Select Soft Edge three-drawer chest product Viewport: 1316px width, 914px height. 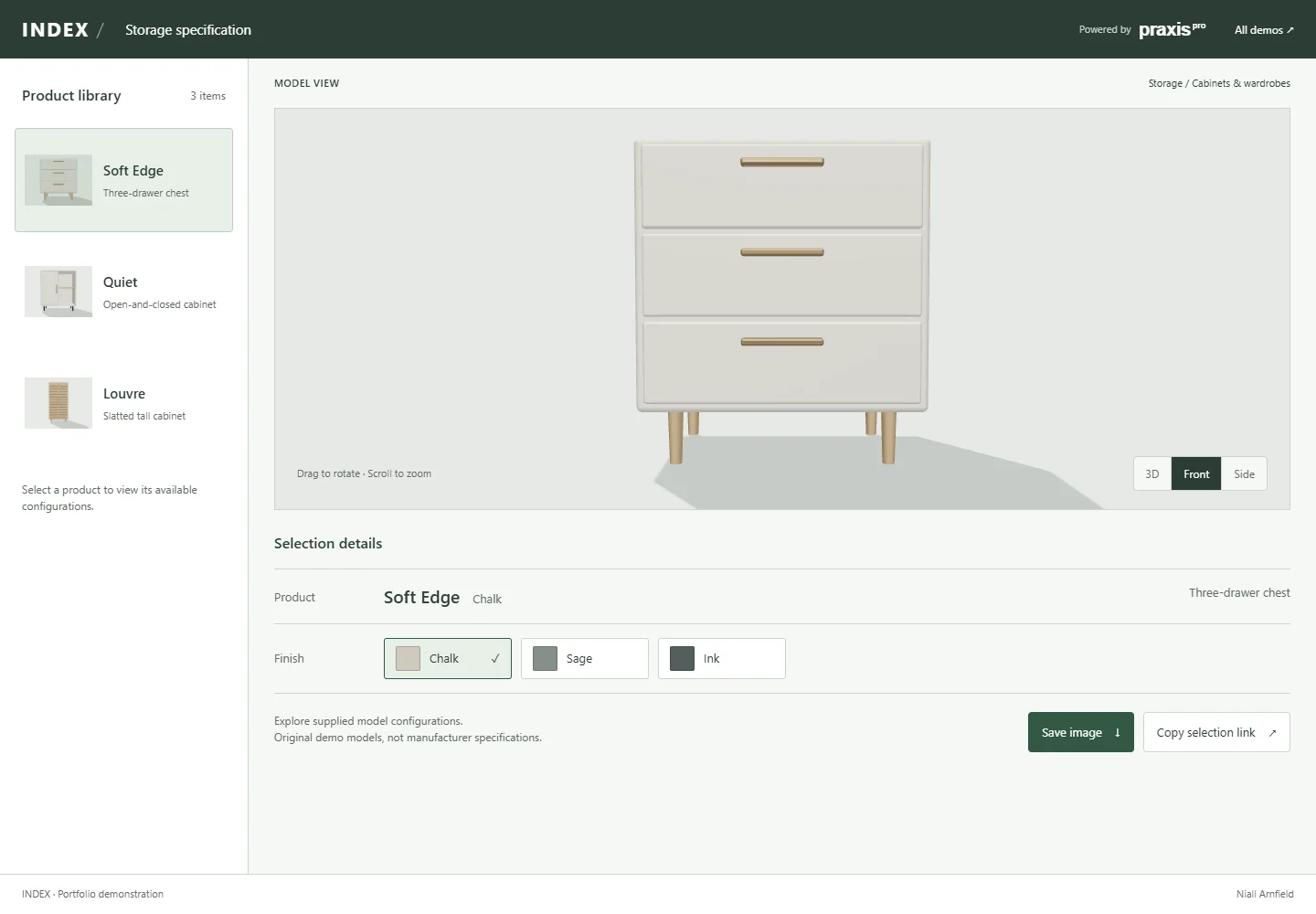pyautogui.click(x=123, y=180)
